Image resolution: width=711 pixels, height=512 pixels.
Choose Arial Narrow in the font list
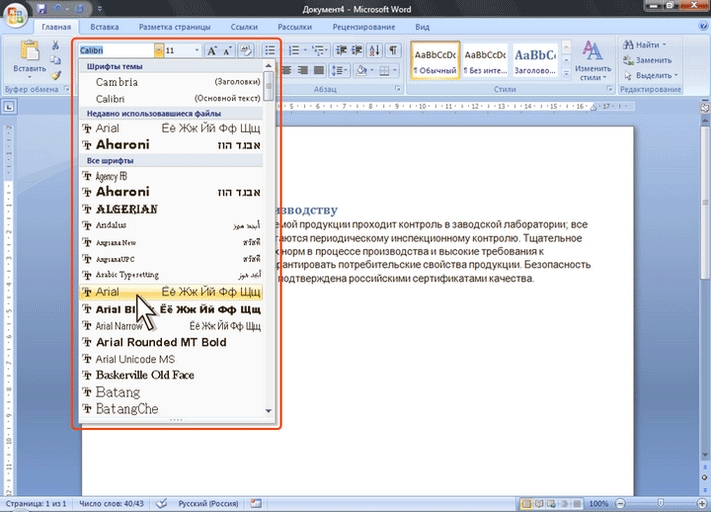(x=171, y=326)
